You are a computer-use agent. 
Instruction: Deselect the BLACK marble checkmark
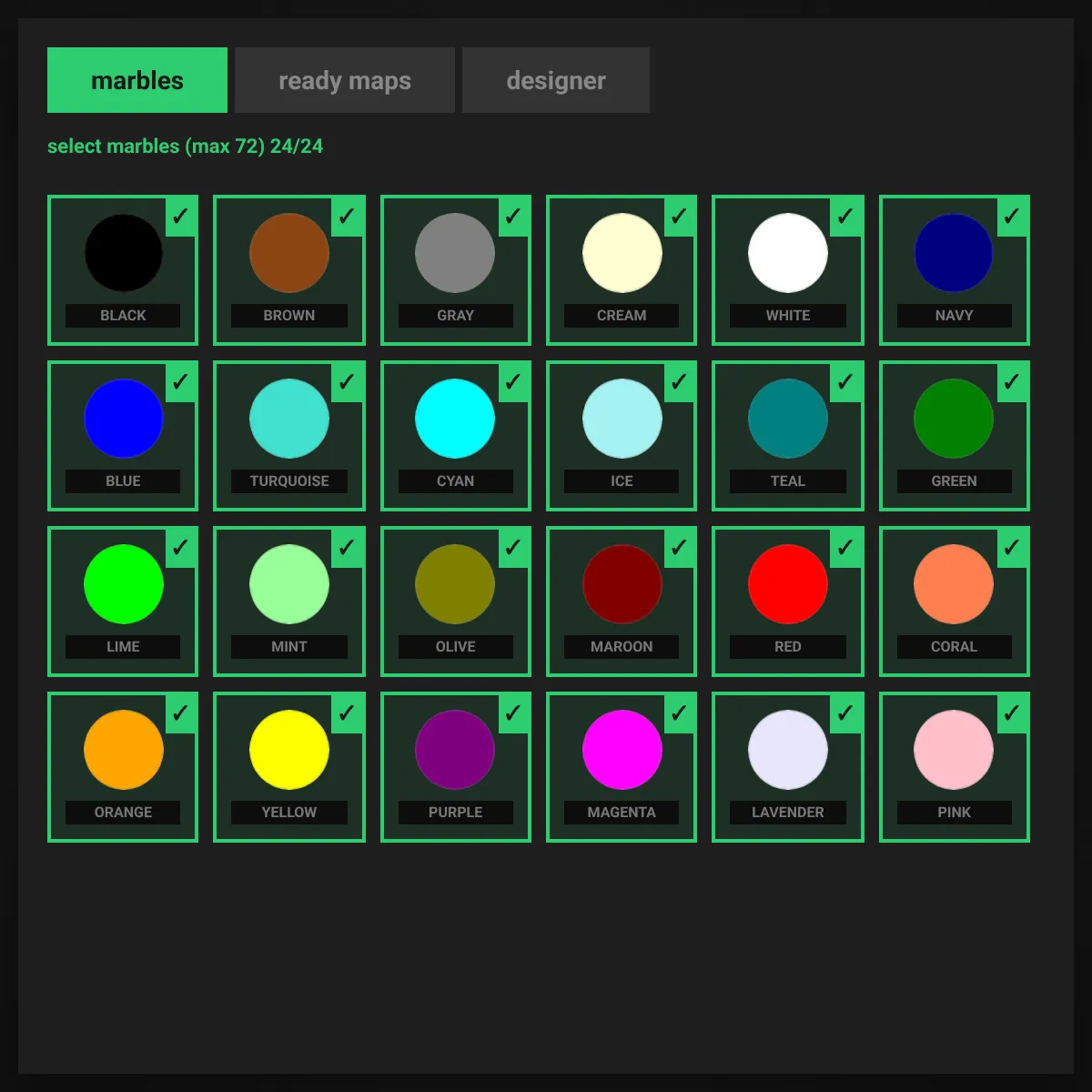(179, 217)
